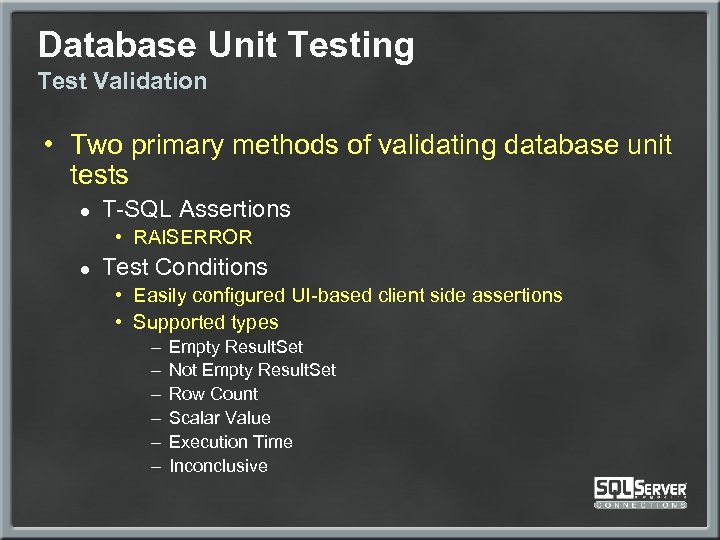The width and height of the screenshot is (720, 540).
Task: Click the Empty Result.Set item
Action: tap(236, 347)
